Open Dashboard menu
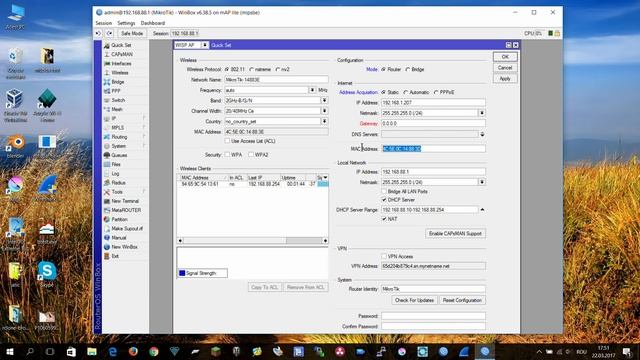The height and width of the screenshot is (360, 640). pyautogui.click(x=153, y=23)
